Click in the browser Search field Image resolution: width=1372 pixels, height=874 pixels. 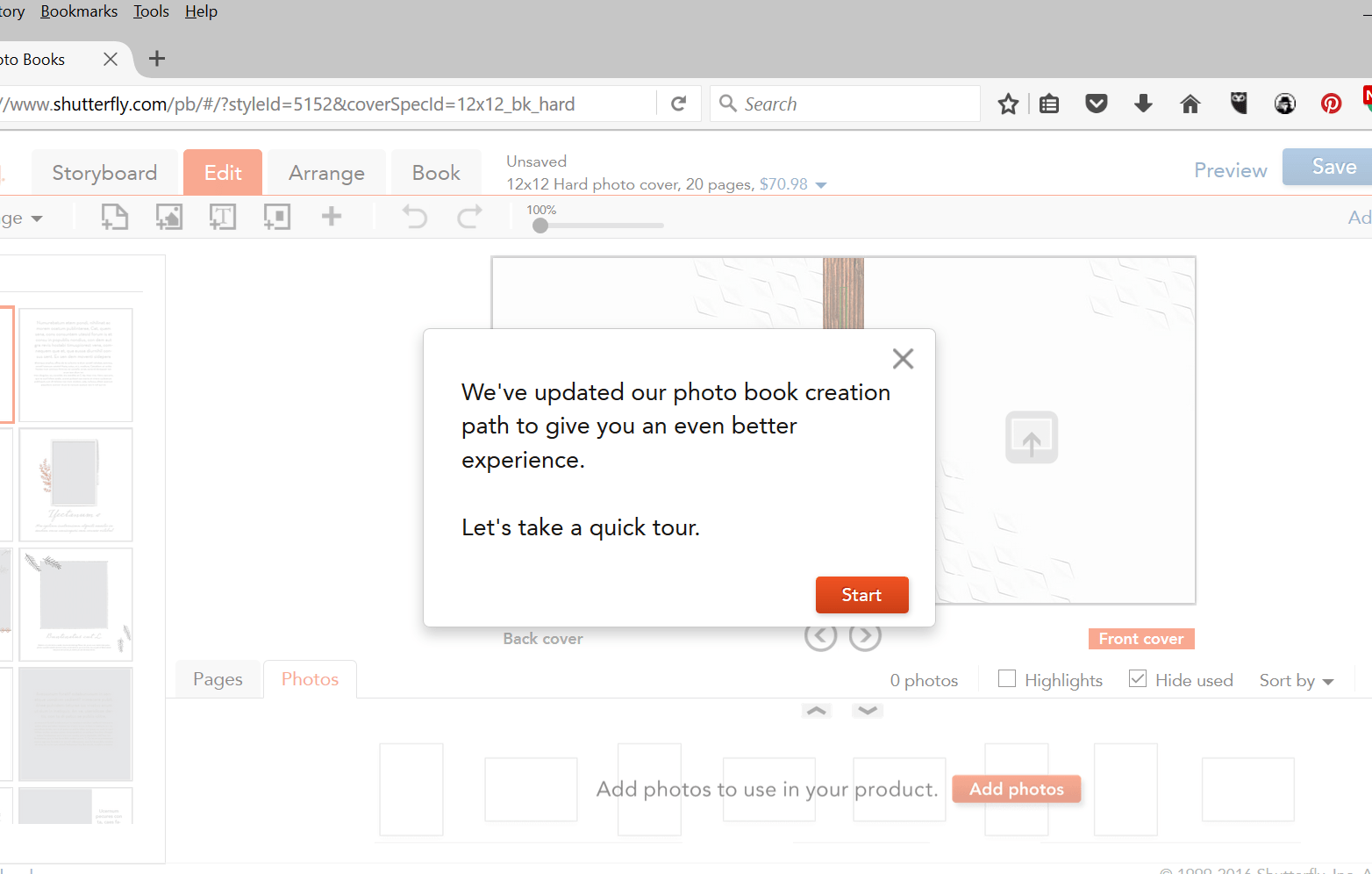click(x=845, y=104)
